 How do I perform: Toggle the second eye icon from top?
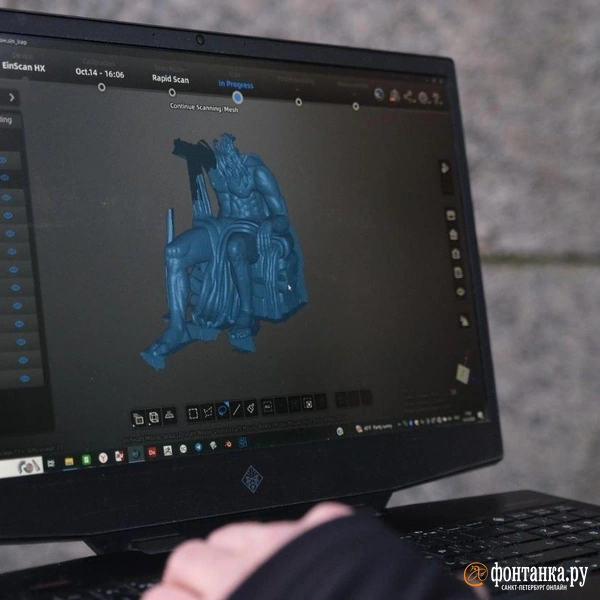(x=5, y=178)
